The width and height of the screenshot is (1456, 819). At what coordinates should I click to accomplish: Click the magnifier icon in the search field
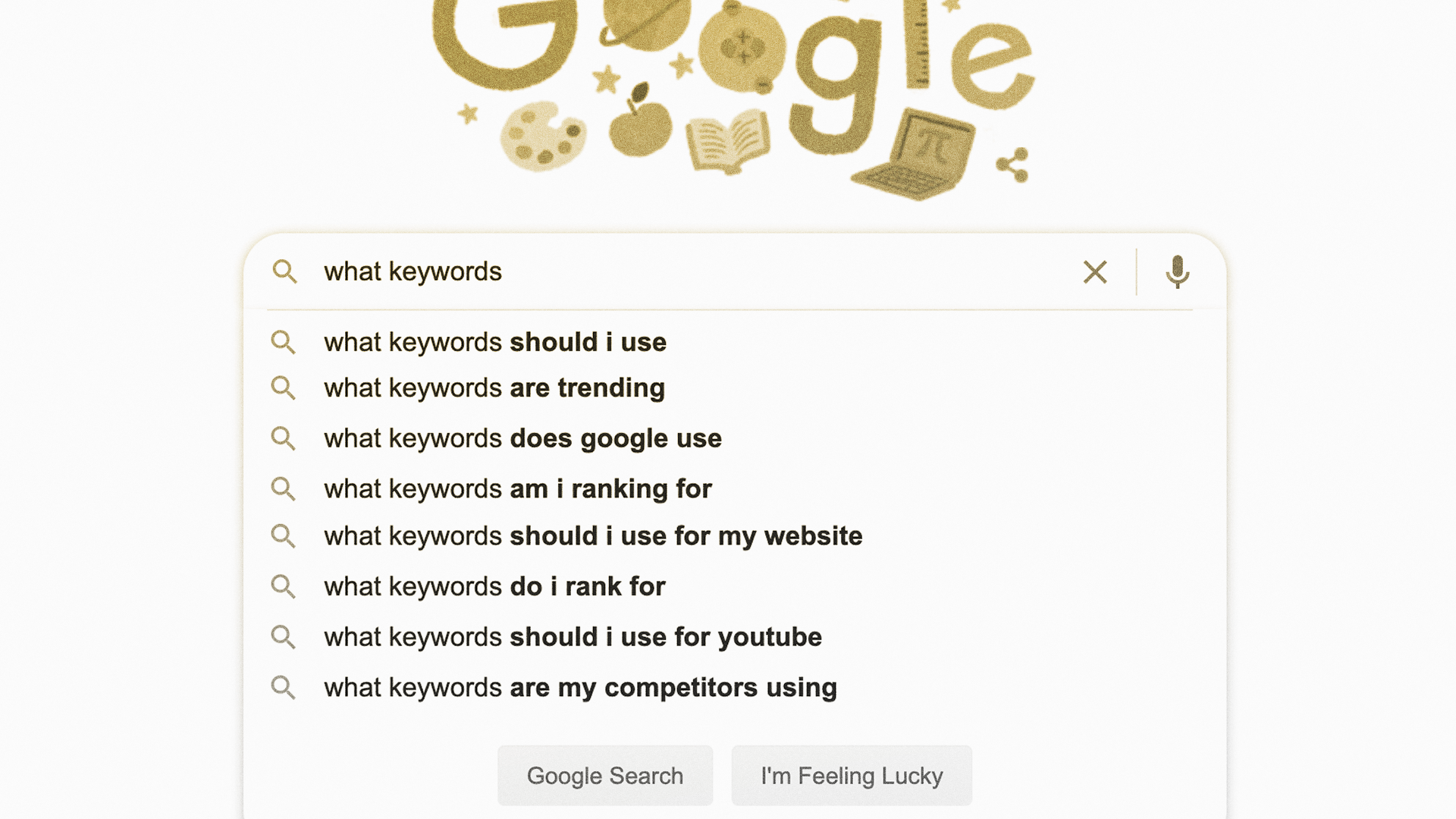coord(284,271)
